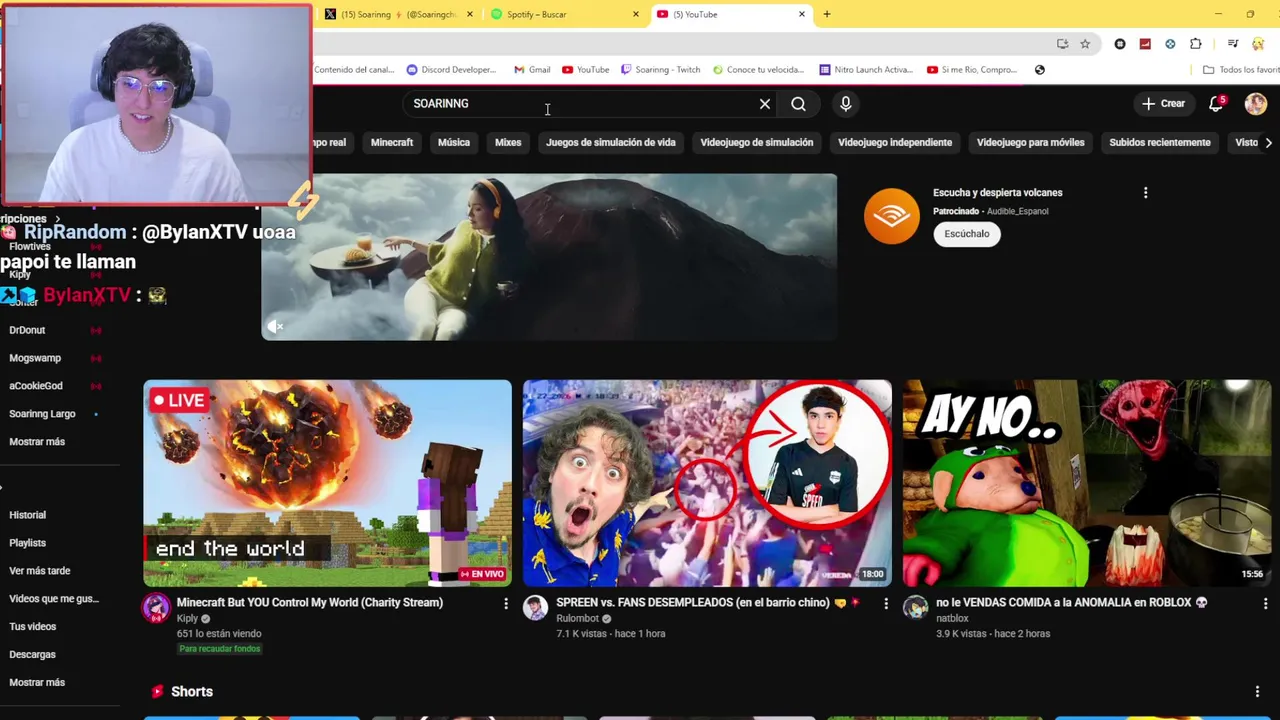Unmute the ad video
The height and width of the screenshot is (720, 1280).
[x=277, y=326]
